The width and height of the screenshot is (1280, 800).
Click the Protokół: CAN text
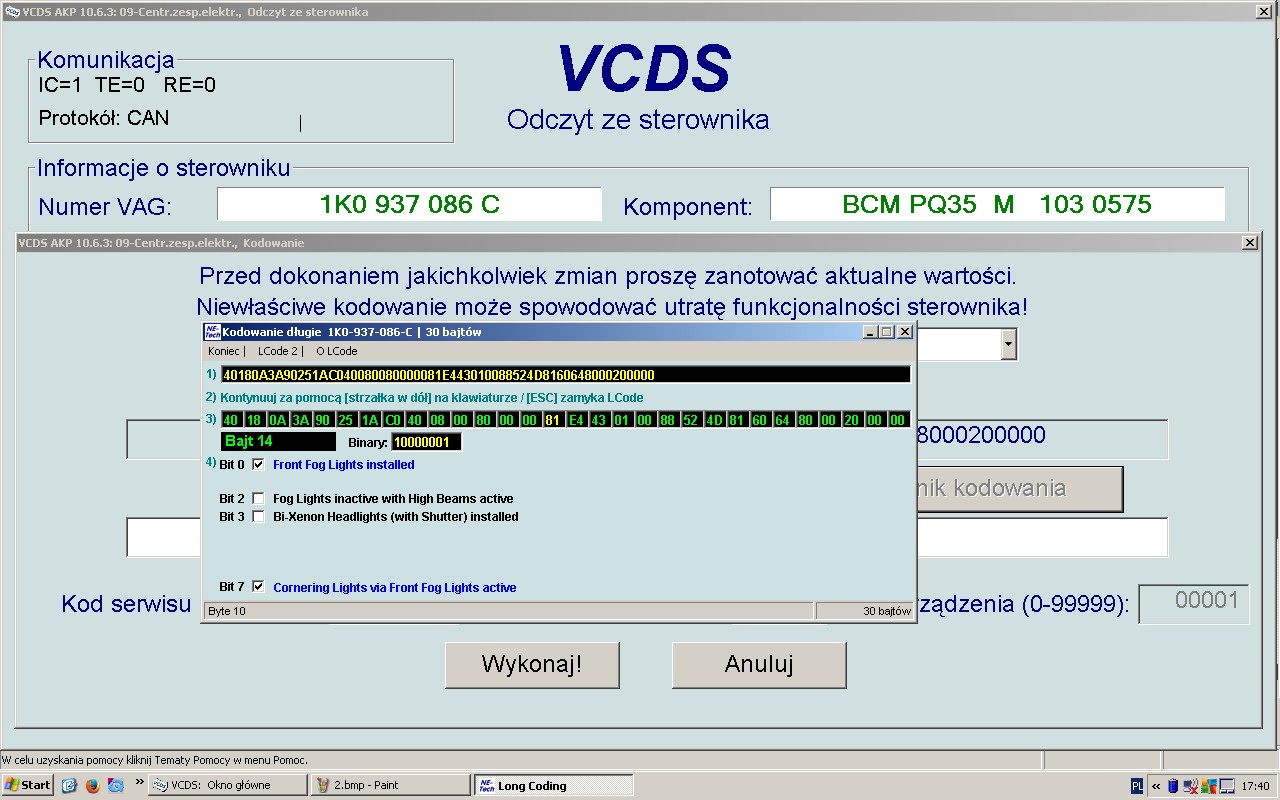pyautogui.click(x=104, y=118)
